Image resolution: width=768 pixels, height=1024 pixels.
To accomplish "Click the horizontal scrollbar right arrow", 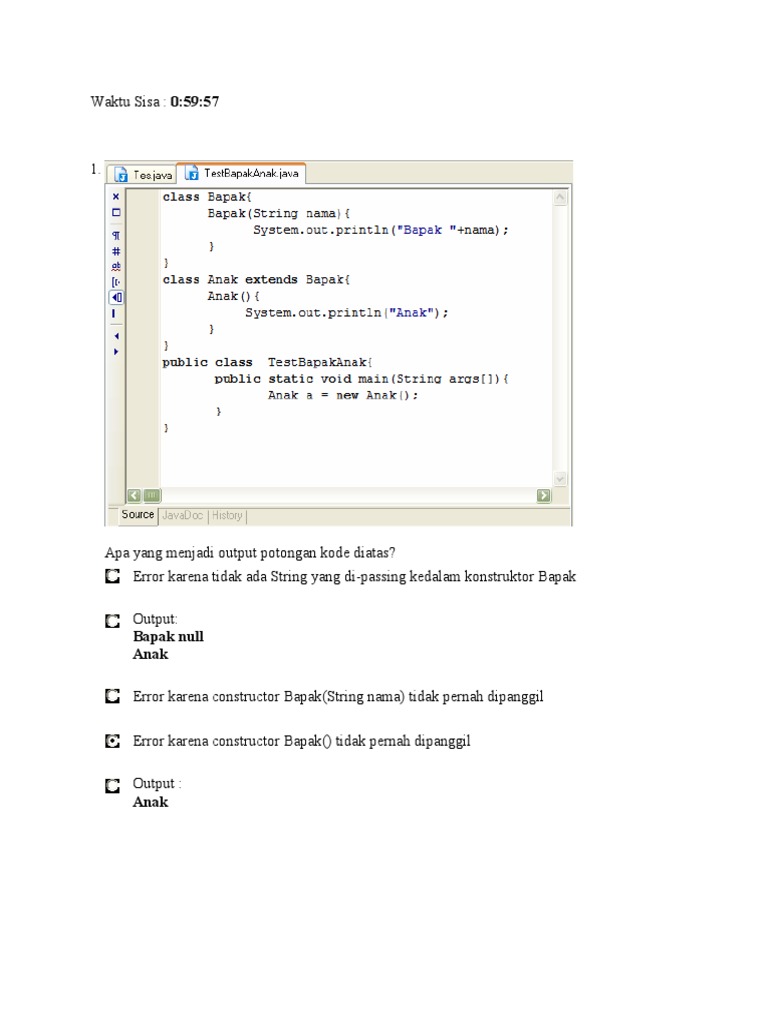I will click(543, 496).
